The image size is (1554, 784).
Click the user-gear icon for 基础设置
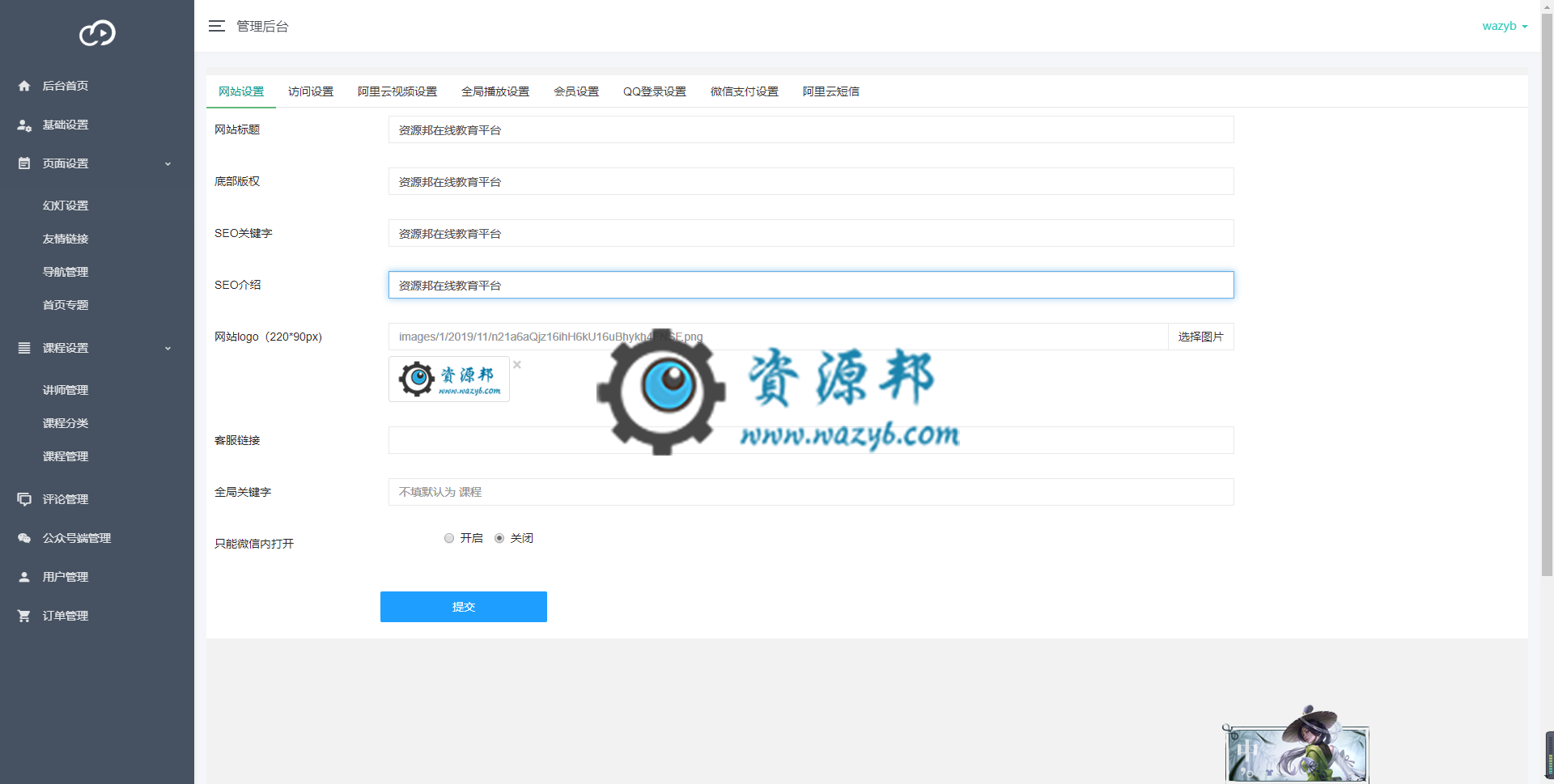pos(24,125)
